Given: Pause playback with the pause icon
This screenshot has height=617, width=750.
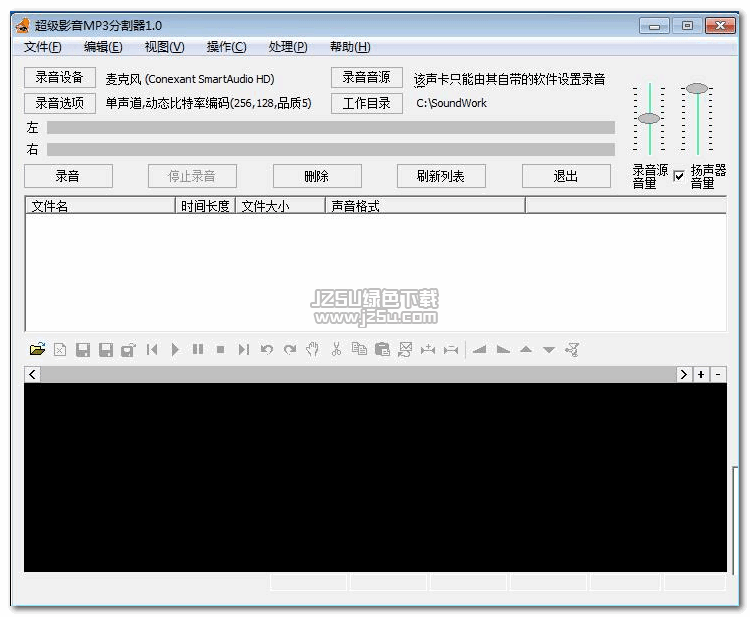Looking at the screenshot, I should tap(198, 350).
